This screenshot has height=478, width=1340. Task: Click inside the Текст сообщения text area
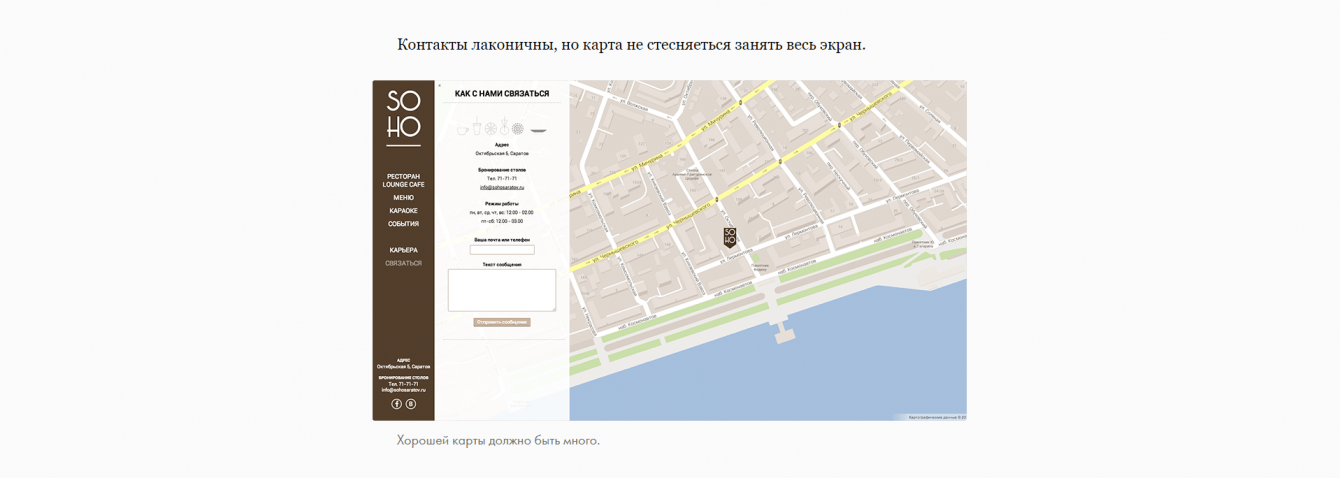[502, 290]
